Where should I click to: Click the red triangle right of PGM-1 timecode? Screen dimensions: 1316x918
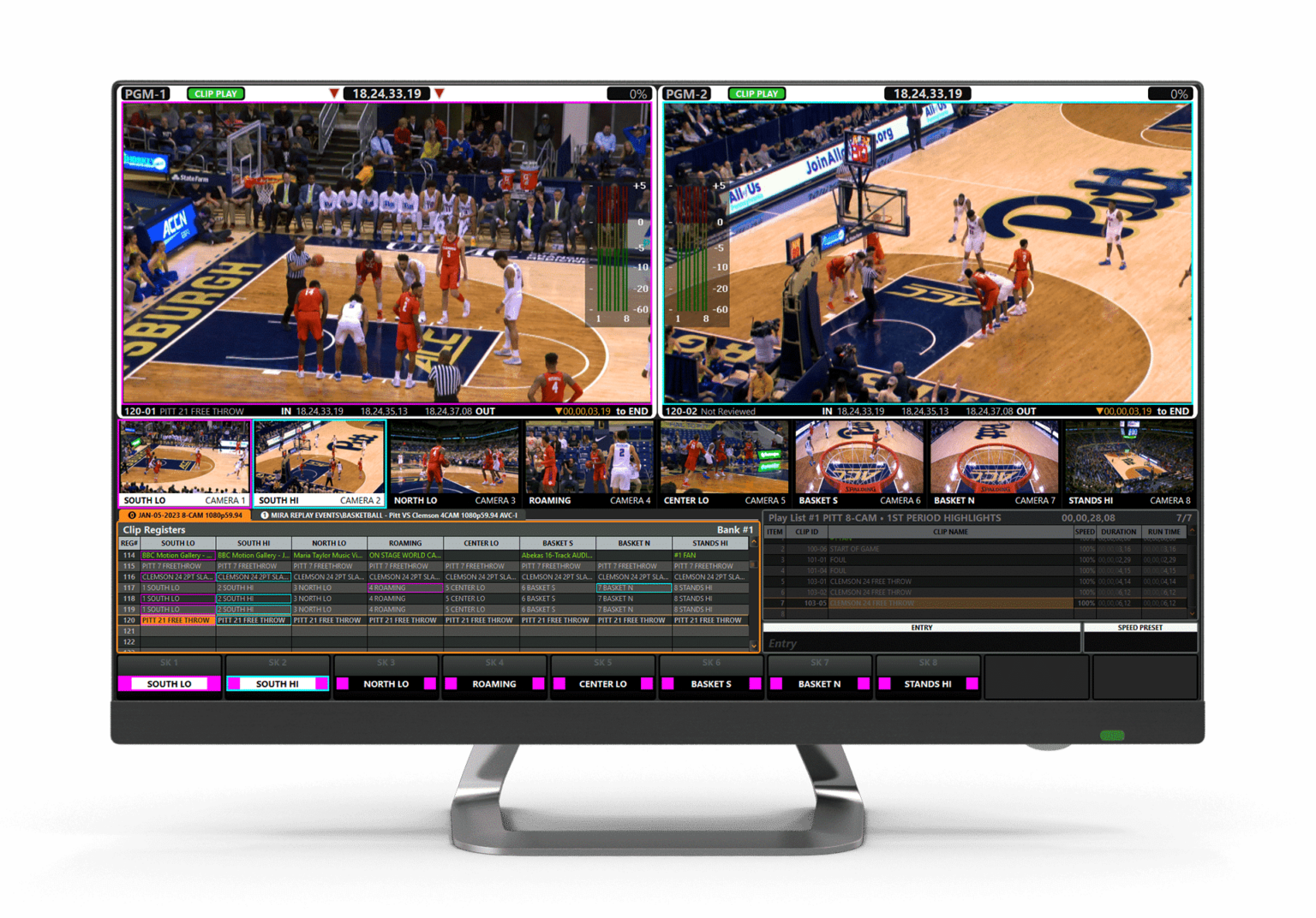click(x=440, y=92)
